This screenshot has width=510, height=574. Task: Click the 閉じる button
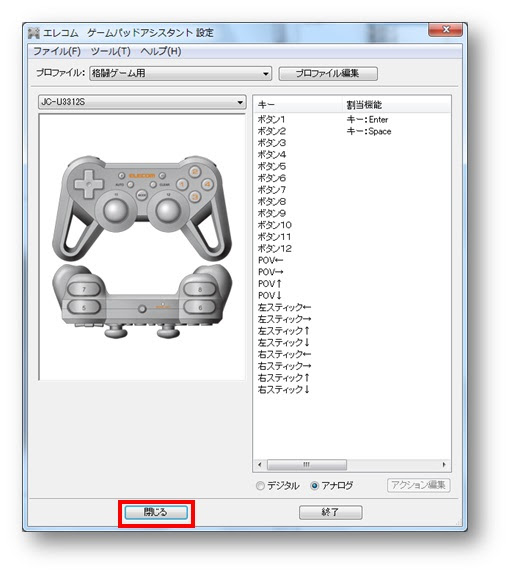pos(156,512)
